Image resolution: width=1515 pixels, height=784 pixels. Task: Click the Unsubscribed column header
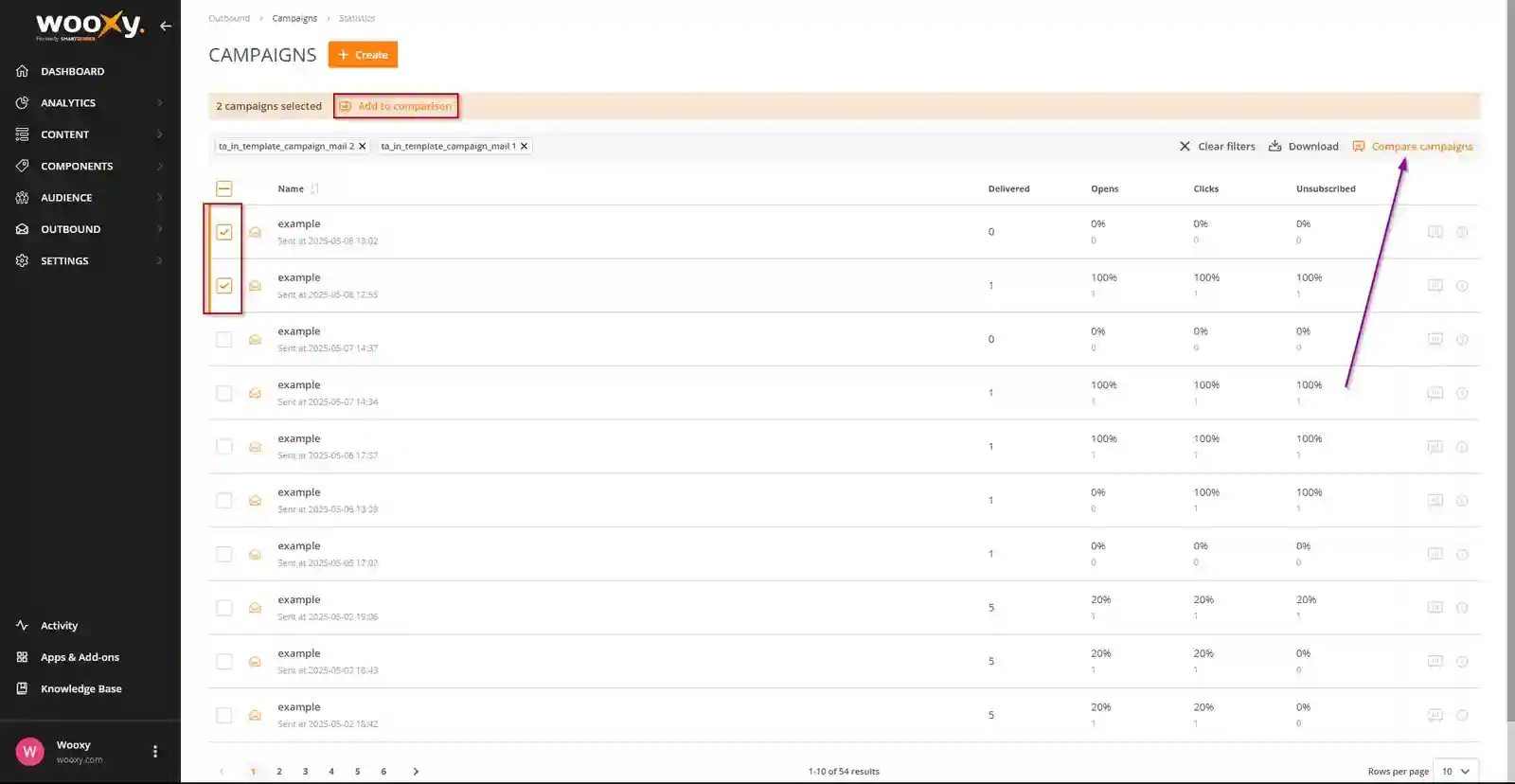click(1326, 188)
